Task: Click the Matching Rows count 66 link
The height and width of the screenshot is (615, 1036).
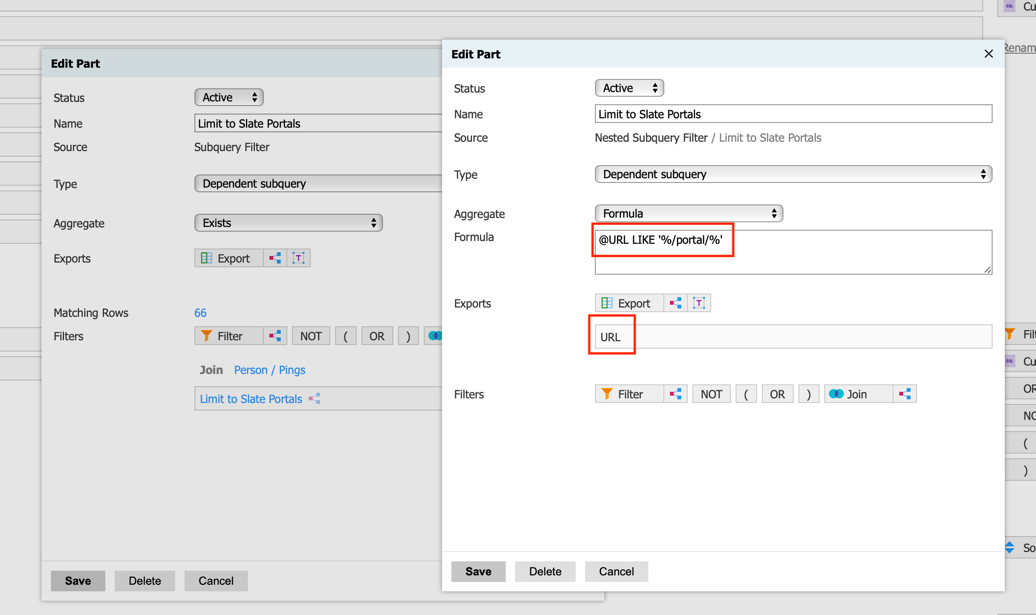Action: coord(200,313)
